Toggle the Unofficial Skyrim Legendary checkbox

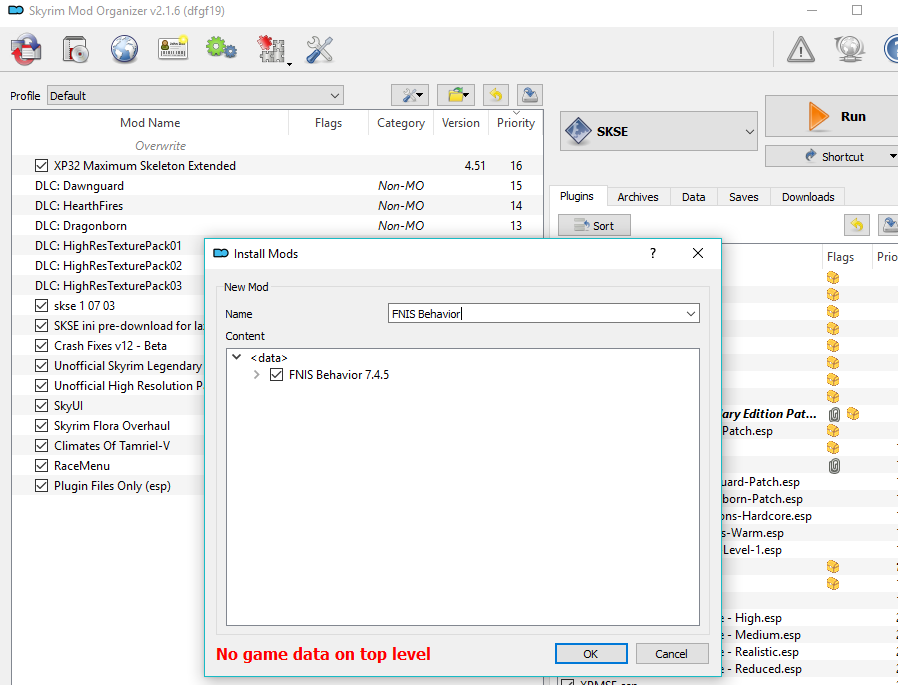(x=41, y=365)
